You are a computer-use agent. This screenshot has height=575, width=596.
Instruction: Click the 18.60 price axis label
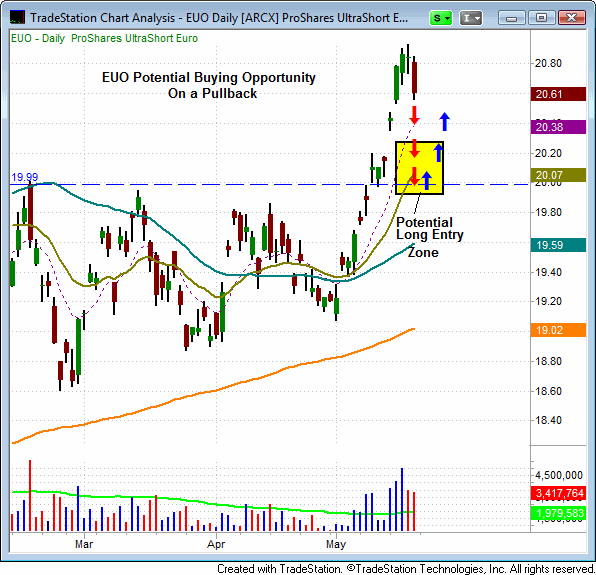pyautogui.click(x=548, y=391)
